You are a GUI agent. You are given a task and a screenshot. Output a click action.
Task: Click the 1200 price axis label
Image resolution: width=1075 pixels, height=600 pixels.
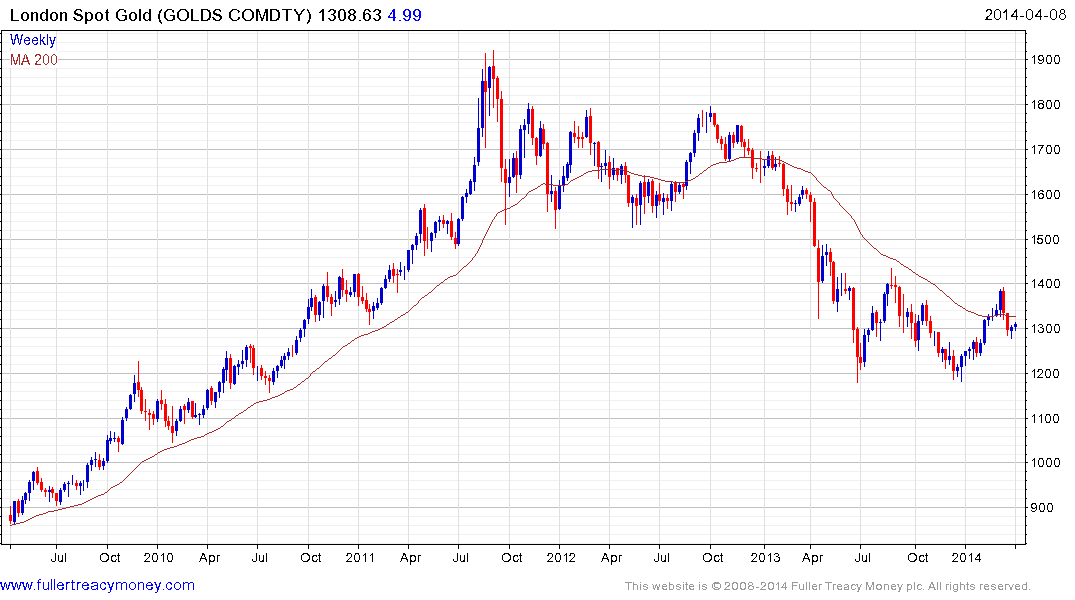pyautogui.click(x=1046, y=374)
